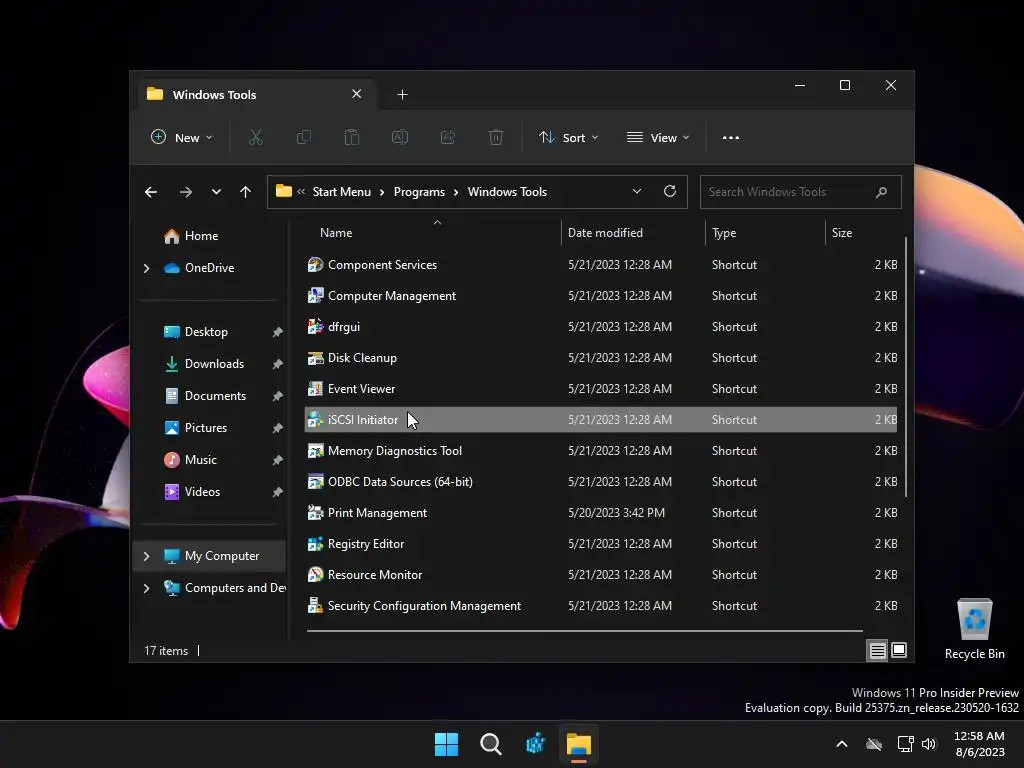The width and height of the screenshot is (1024, 768).
Task: Open the View dropdown
Action: point(658,138)
